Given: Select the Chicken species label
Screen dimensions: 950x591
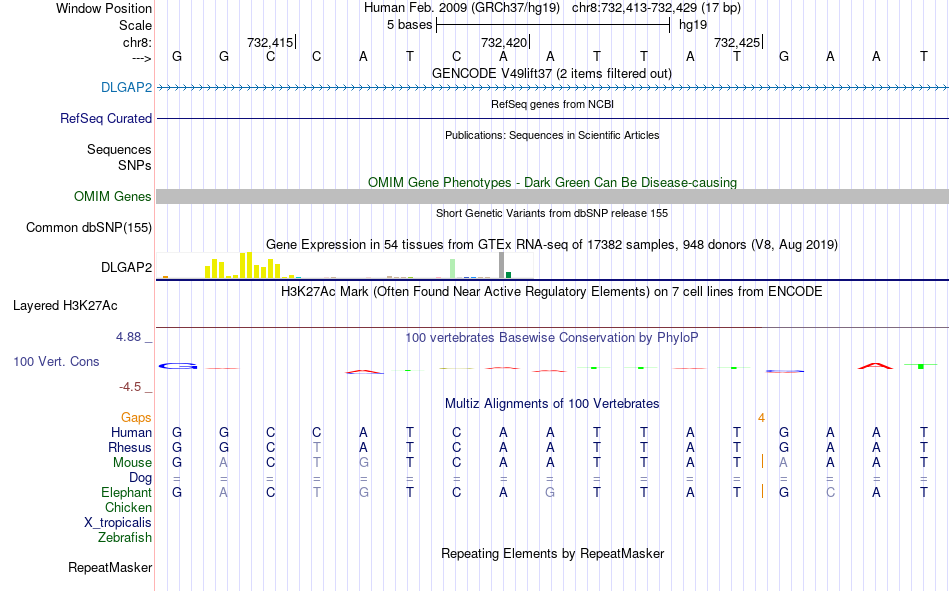Looking at the screenshot, I should [128, 507].
